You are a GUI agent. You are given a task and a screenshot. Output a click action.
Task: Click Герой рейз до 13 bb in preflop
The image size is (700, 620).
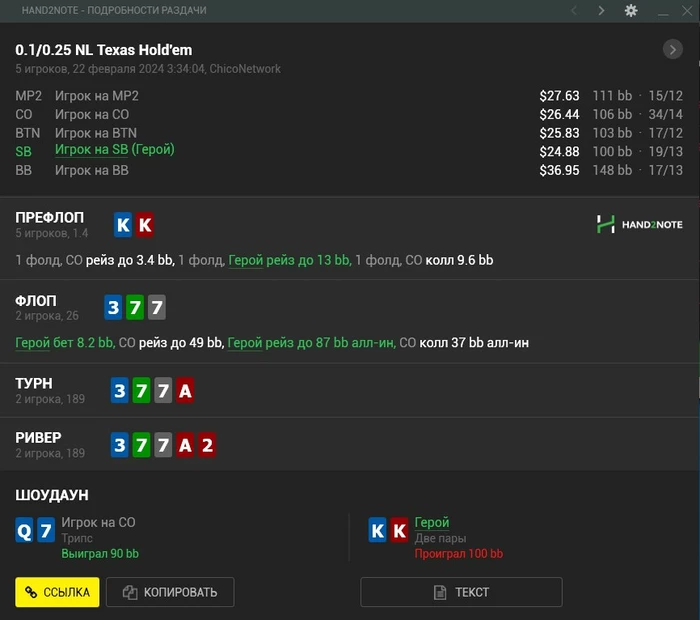coord(290,260)
